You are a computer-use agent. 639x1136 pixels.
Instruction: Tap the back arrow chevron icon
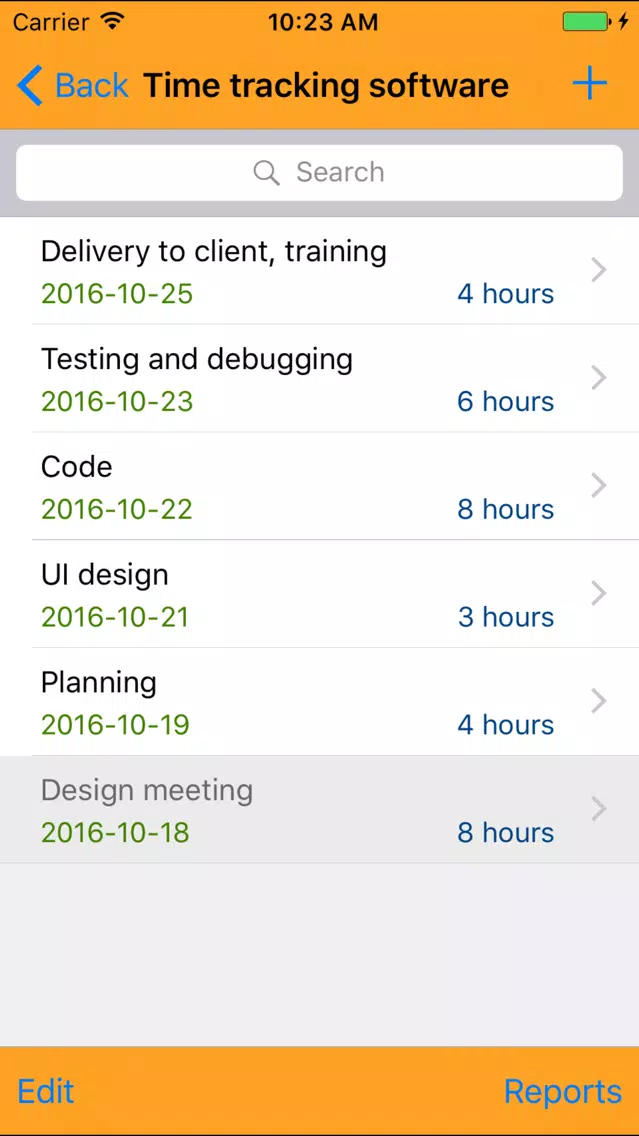point(30,85)
